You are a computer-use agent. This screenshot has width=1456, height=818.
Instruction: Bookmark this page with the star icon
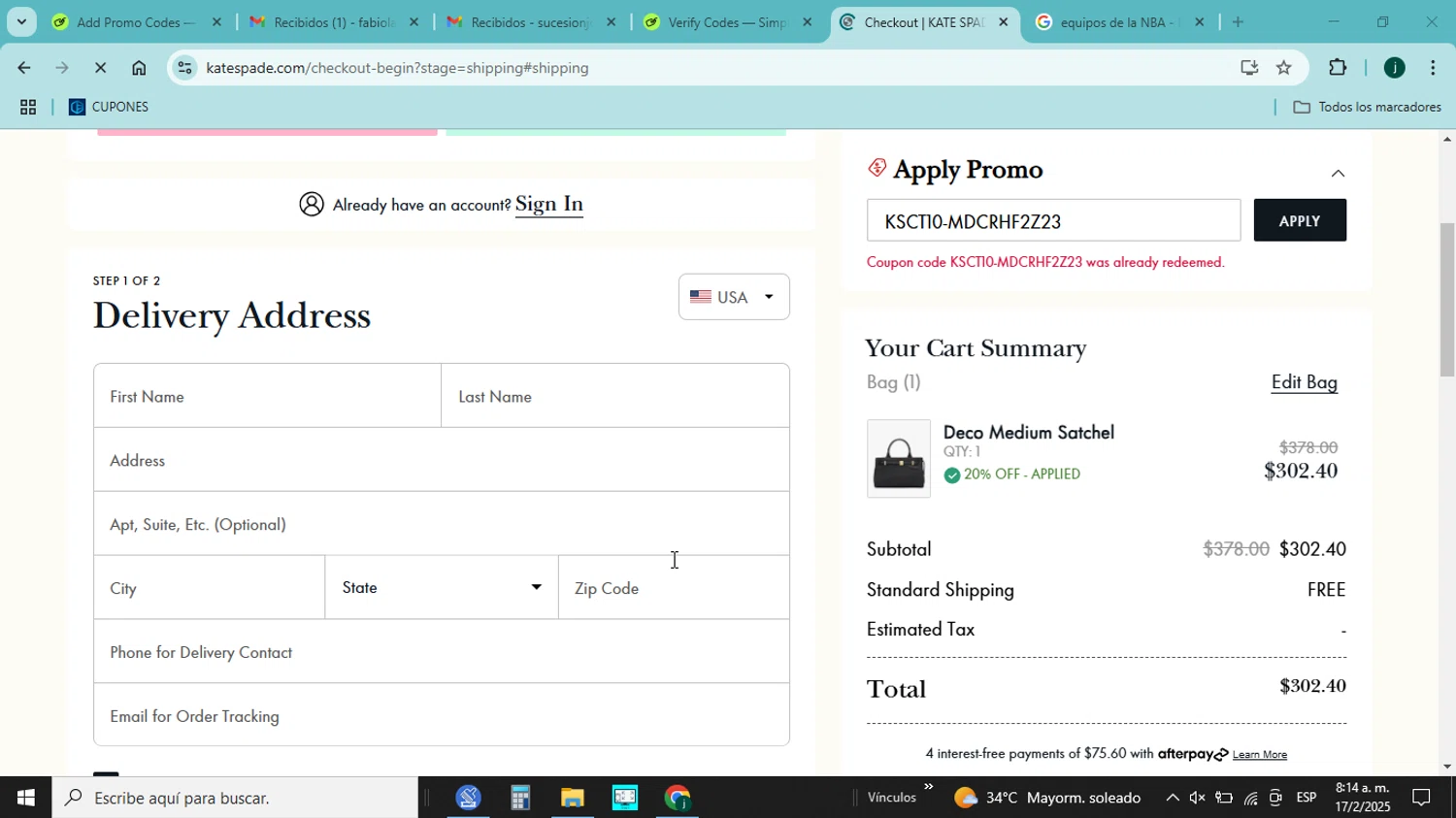coord(1284,67)
